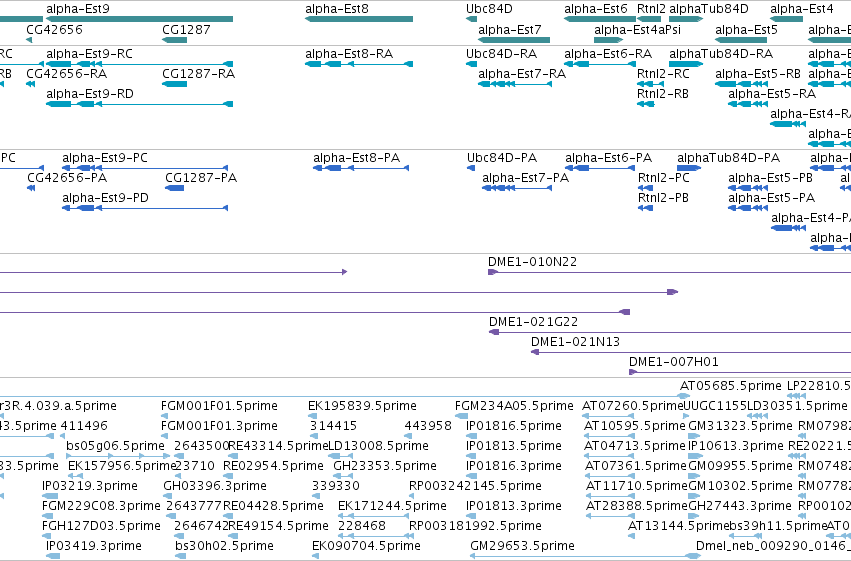Select the GM29653.5prime EST label
Screen dimensions: 851x561
point(522,546)
